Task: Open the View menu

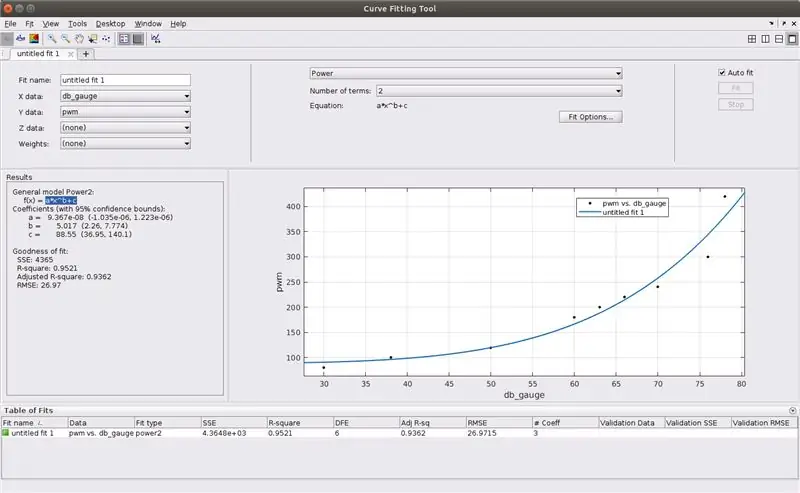Action: 51,23
